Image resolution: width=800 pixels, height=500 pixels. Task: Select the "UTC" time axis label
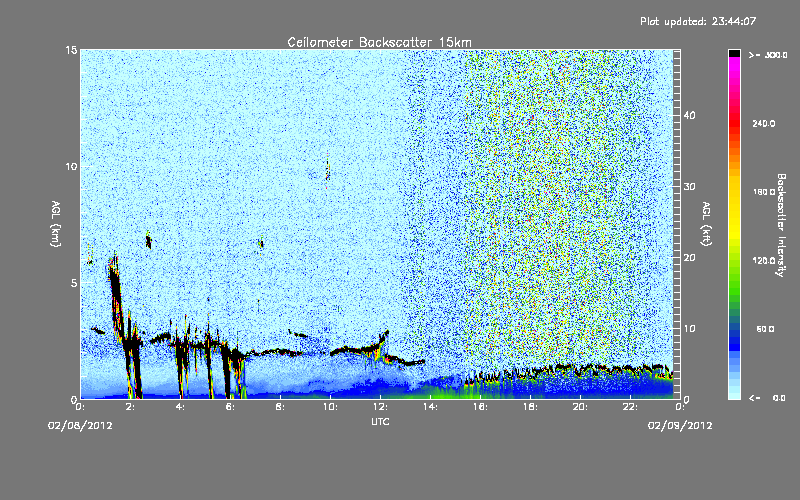(380, 421)
